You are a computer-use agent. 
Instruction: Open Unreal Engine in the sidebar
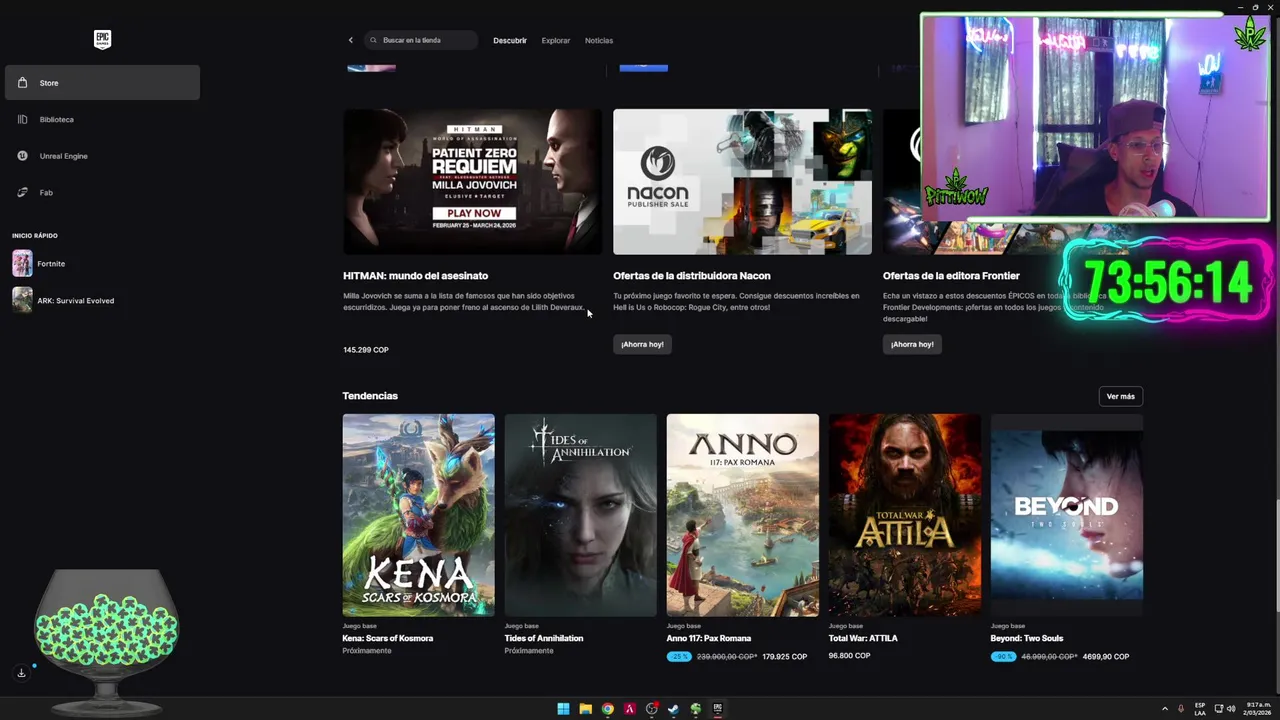[102, 156]
